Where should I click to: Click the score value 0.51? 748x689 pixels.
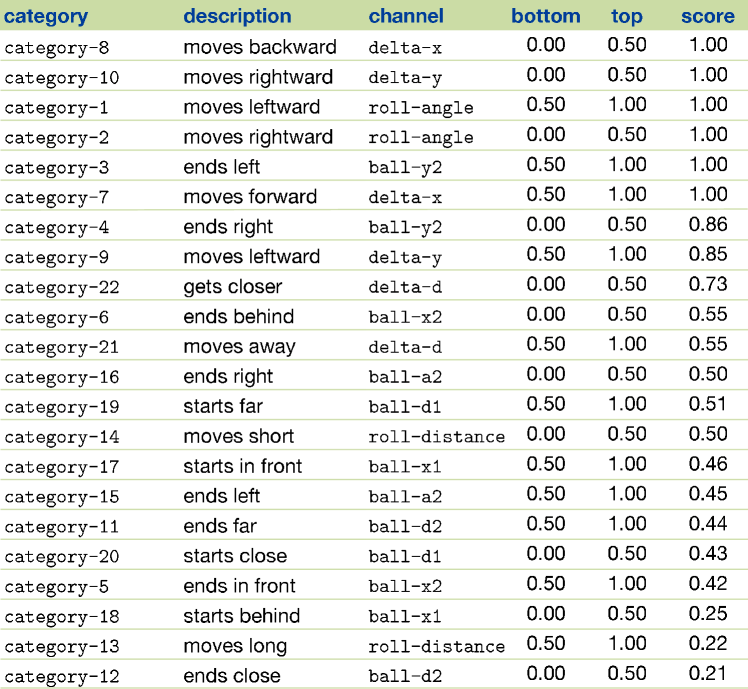pyautogui.click(x=708, y=404)
